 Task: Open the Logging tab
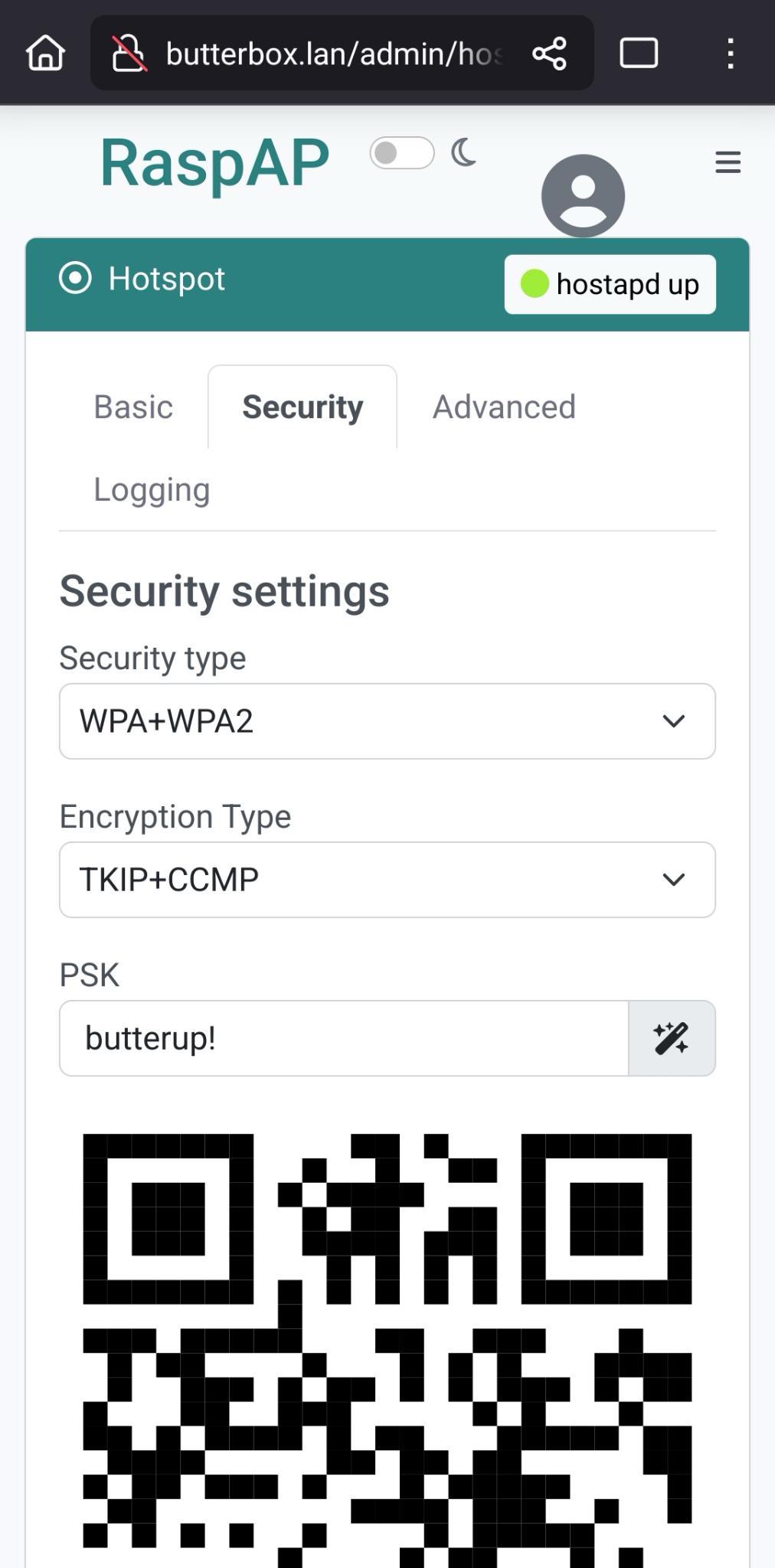tap(152, 490)
